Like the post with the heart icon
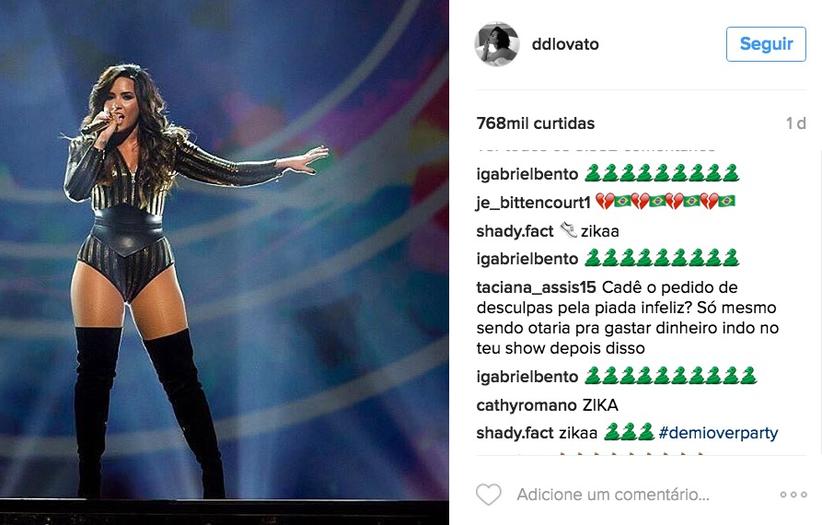 tap(489, 495)
